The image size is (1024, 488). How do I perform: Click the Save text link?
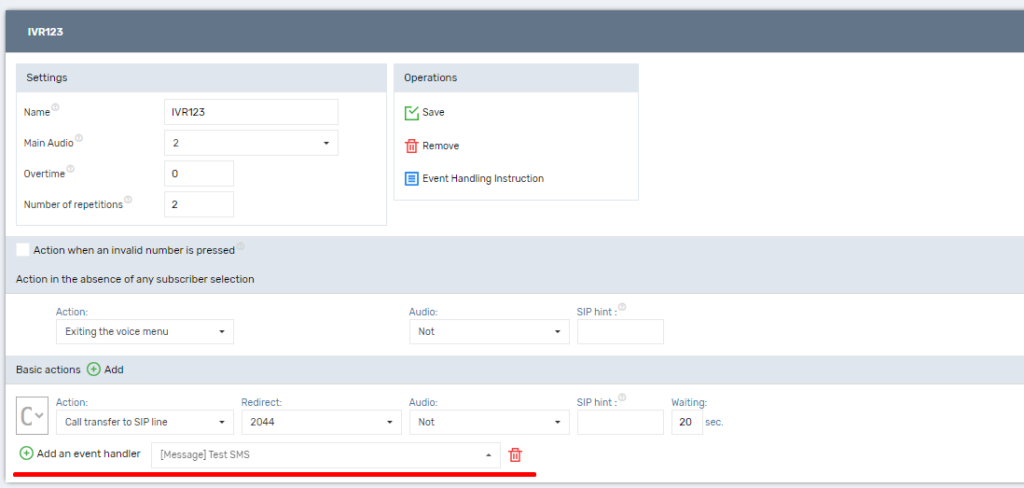(x=433, y=113)
